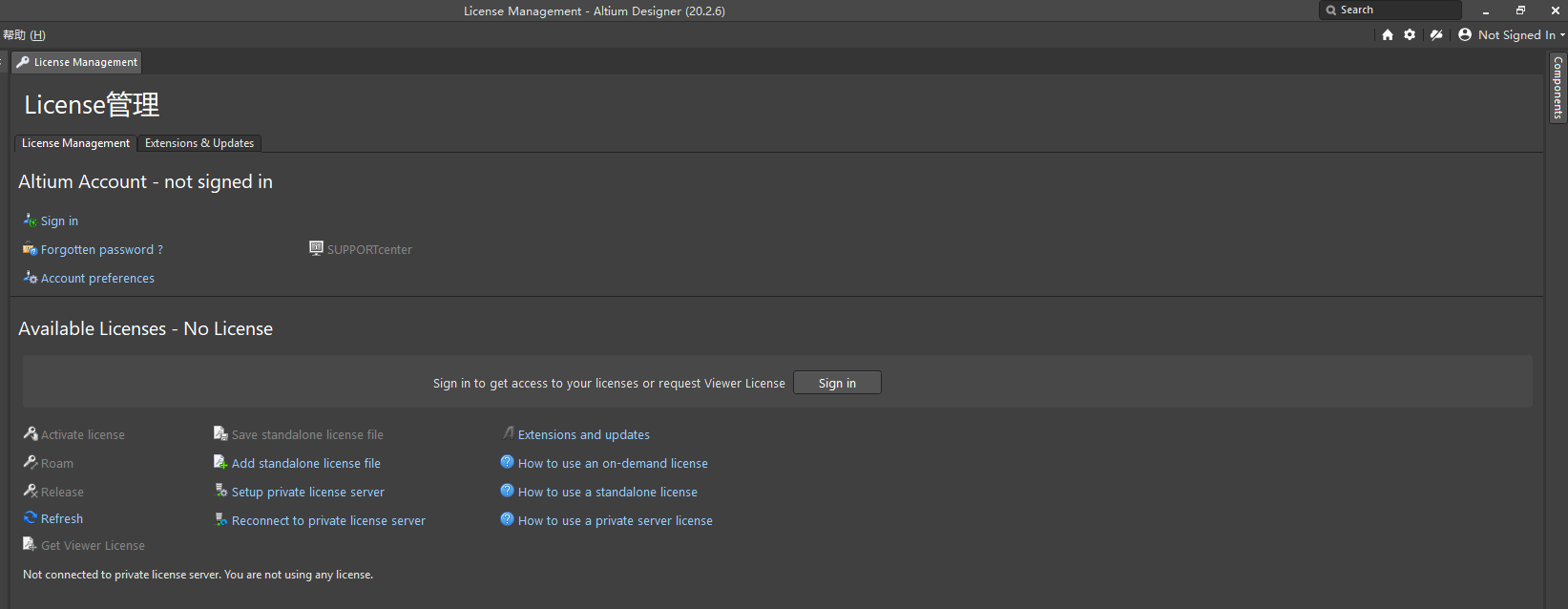Click into the Search field
The width and height of the screenshot is (1568, 609).
point(1390,10)
